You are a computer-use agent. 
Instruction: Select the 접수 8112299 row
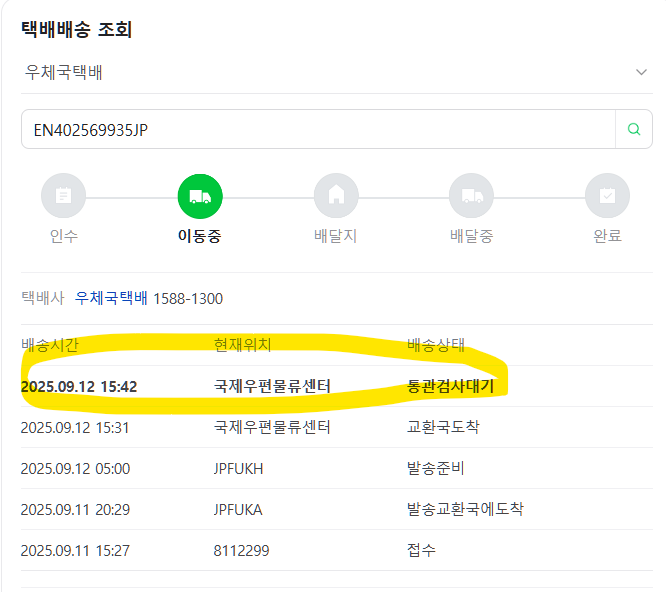pyautogui.click(x=337, y=550)
